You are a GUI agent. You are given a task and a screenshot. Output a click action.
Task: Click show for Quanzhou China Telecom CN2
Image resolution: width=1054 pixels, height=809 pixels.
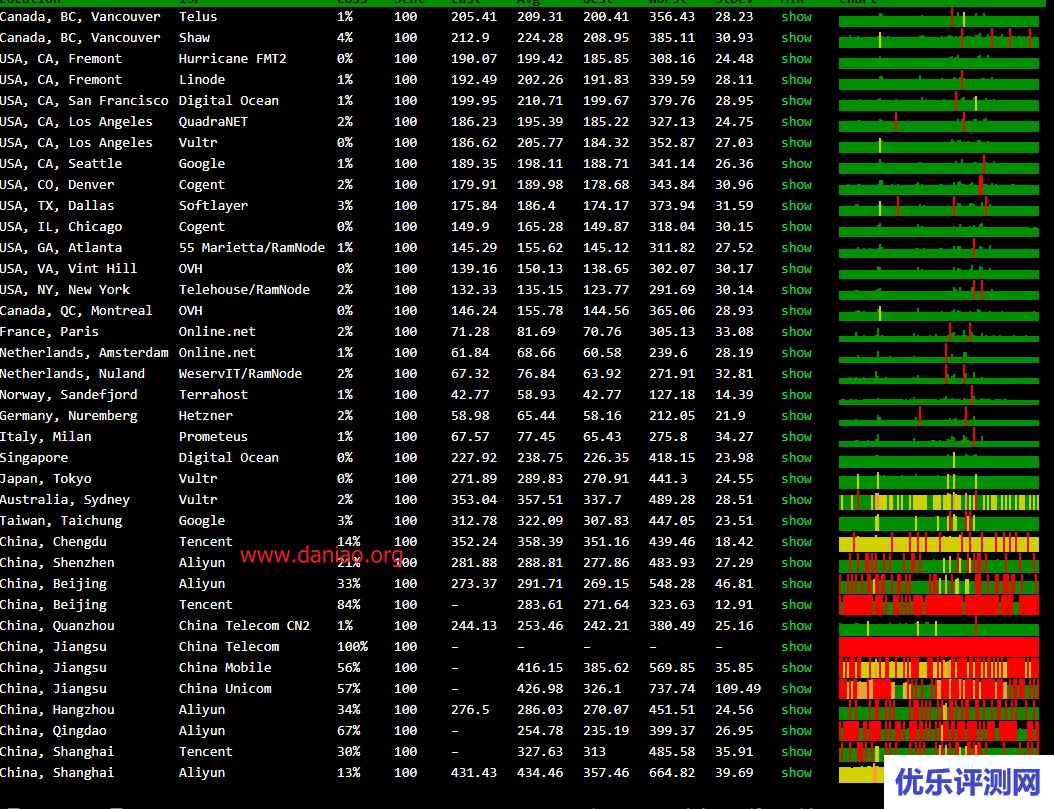[x=797, y=626]
